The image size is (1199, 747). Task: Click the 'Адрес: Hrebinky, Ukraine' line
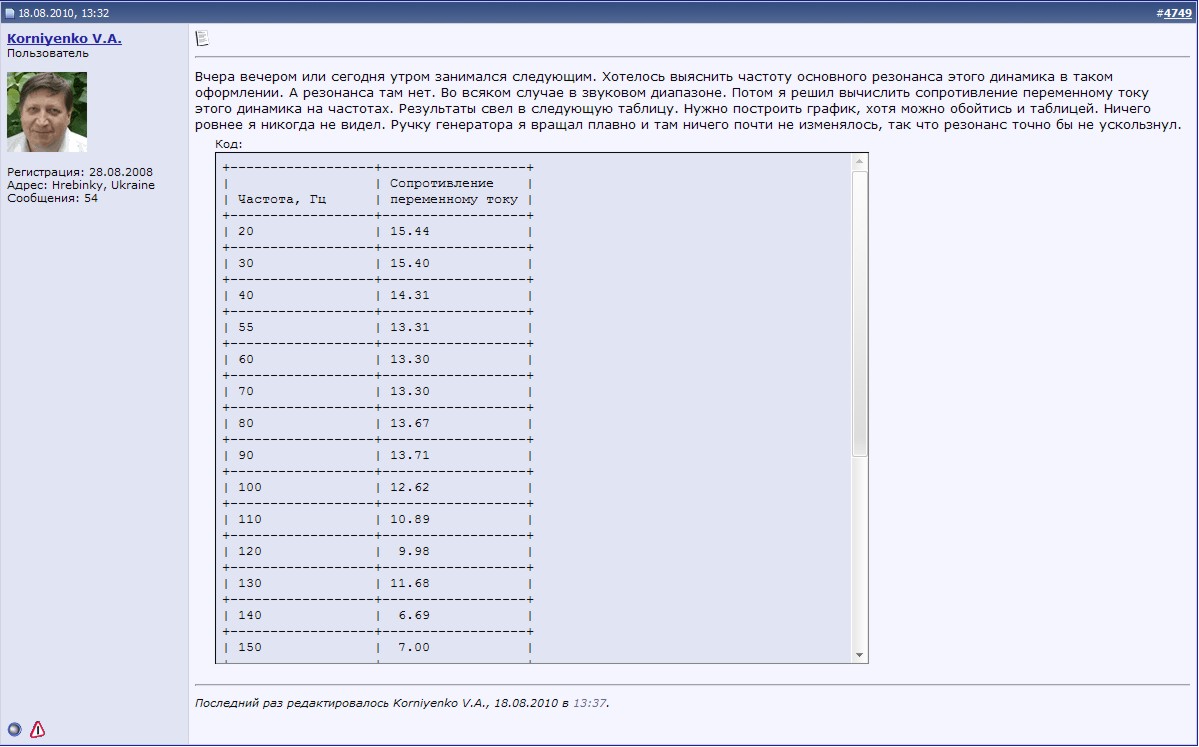point(81,185)
